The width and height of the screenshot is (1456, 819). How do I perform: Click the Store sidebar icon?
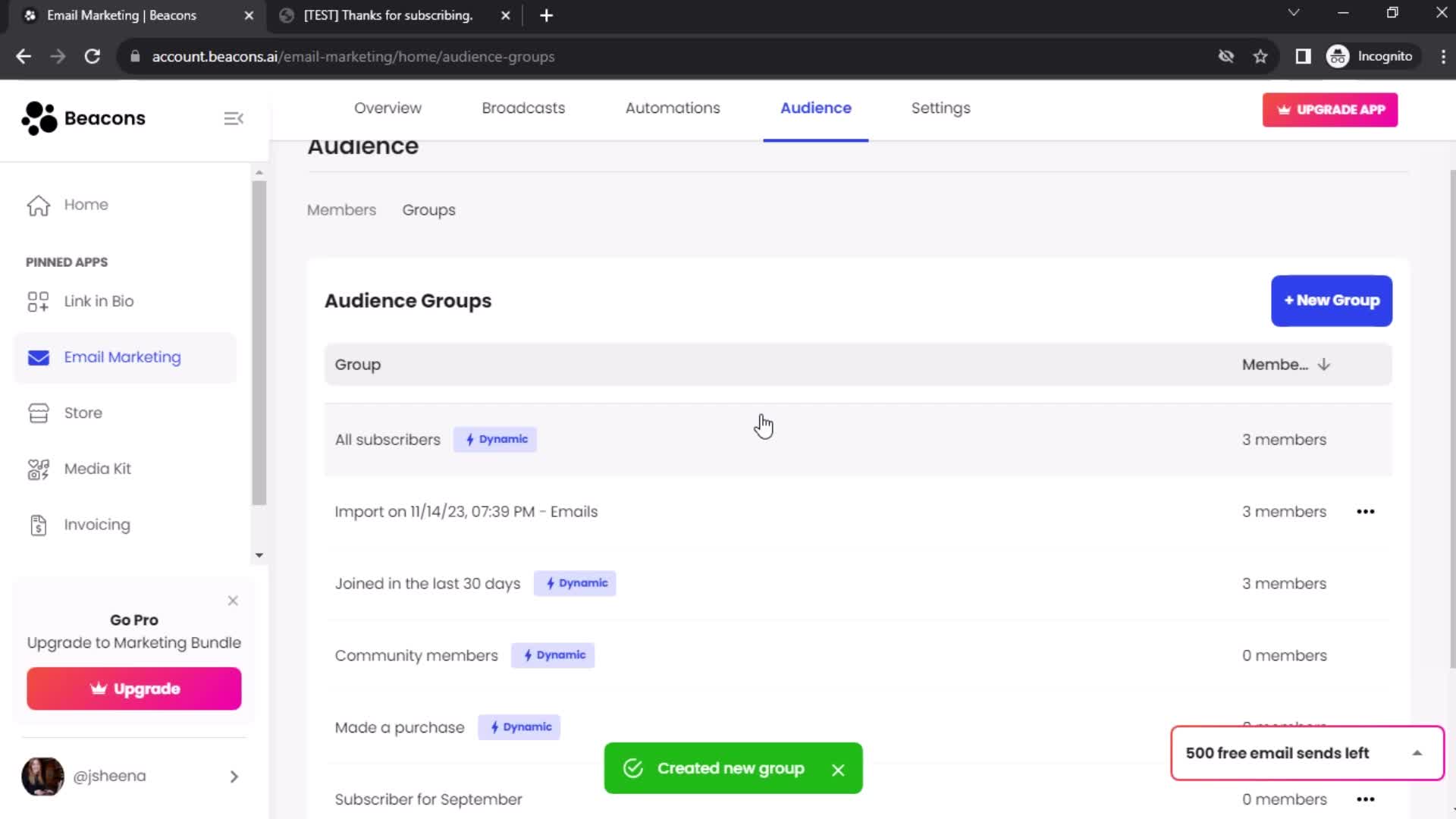tap(37, 413)
